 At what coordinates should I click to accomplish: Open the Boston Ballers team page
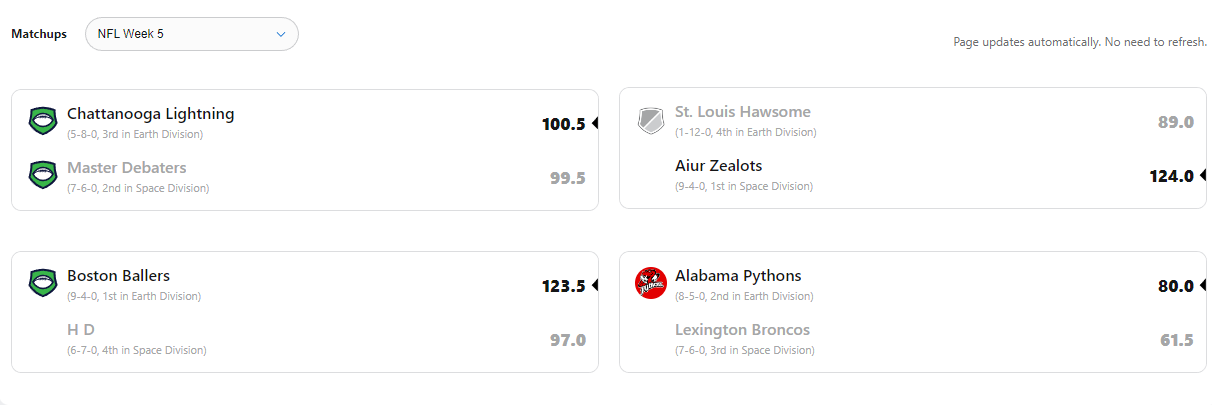coord(118,276)
